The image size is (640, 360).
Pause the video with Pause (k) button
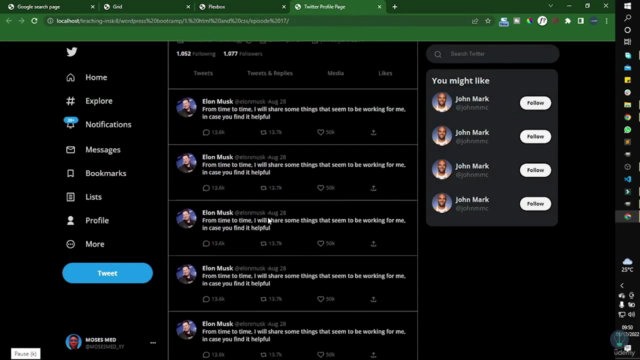26,354
